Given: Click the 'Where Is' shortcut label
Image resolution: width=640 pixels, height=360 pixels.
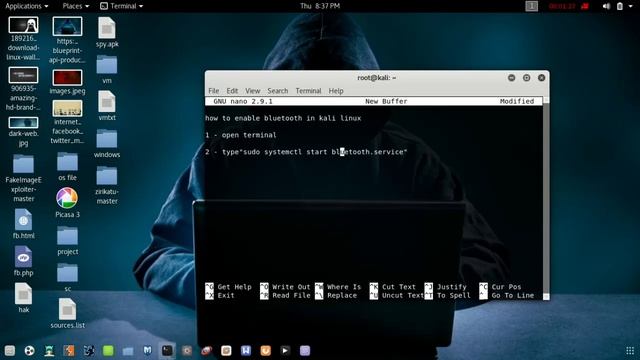Looking at the screenshot, I should [x=344, y=287].
